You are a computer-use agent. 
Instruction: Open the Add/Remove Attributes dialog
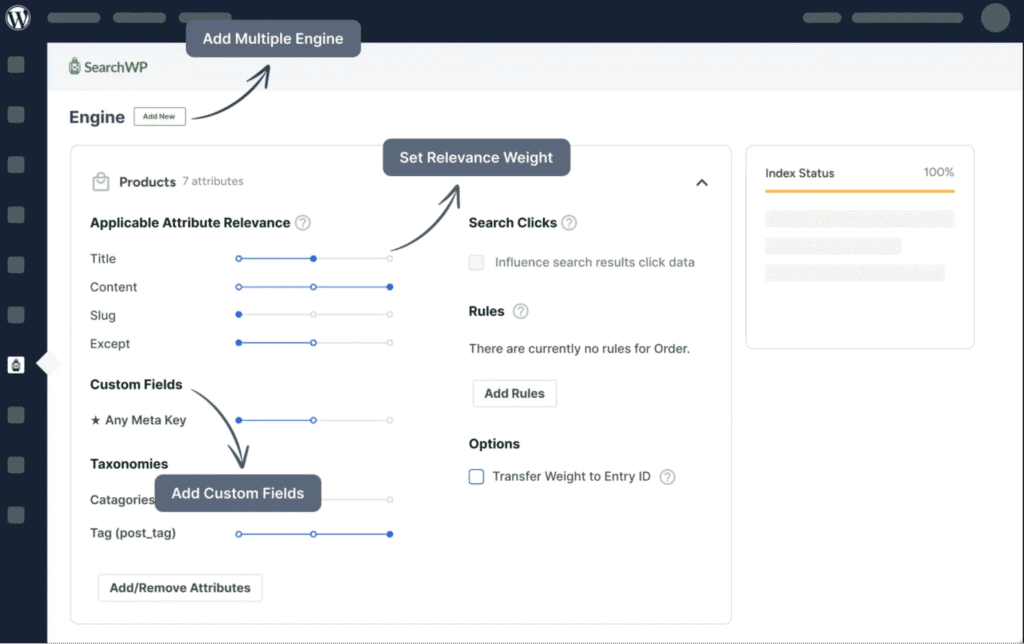coord(179,588)
